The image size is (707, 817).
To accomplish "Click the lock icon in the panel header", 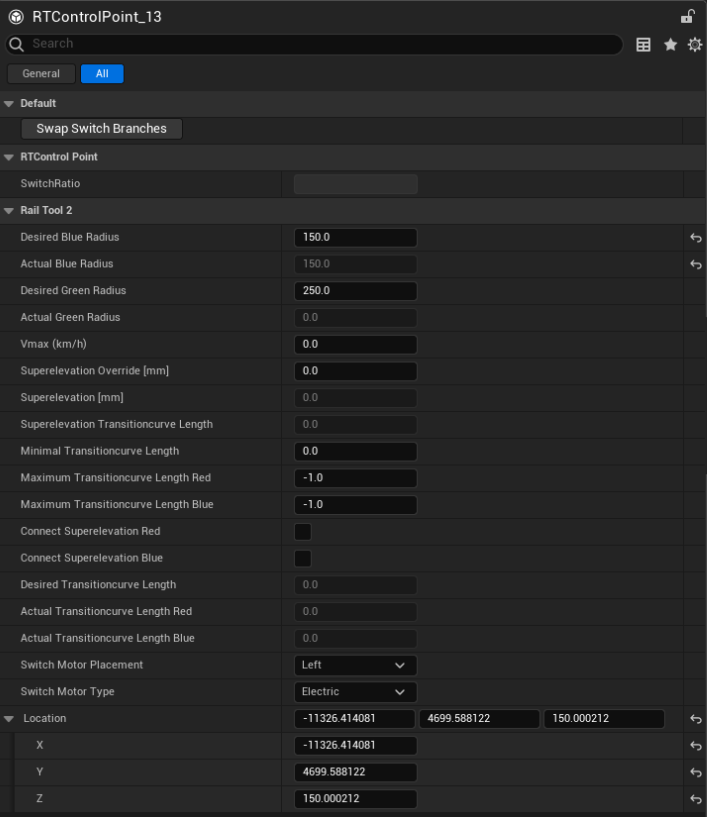I will [x=687, y=17].
